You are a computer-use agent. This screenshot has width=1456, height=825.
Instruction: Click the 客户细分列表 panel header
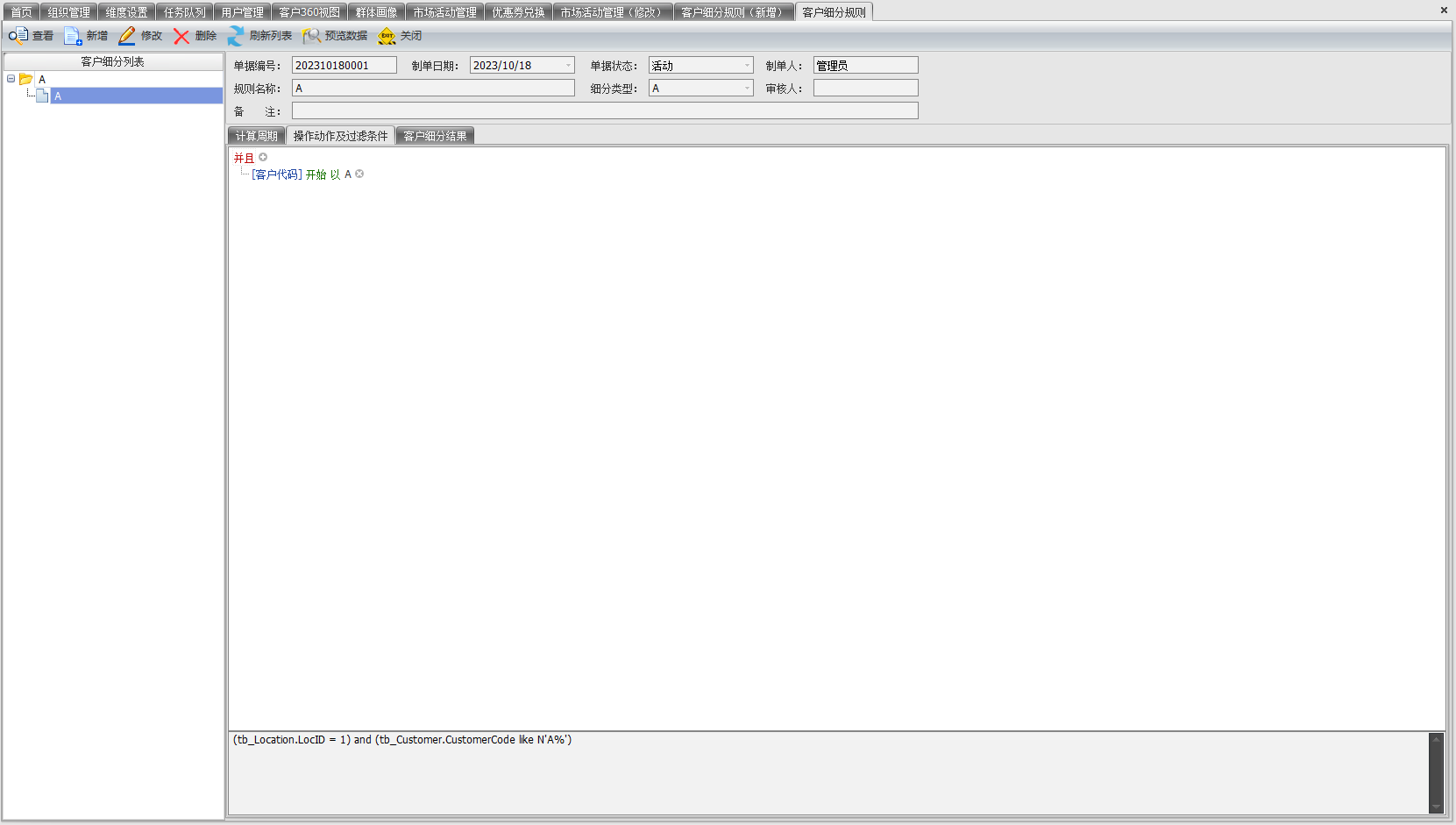pyautogui.click(x=113, y=61)
